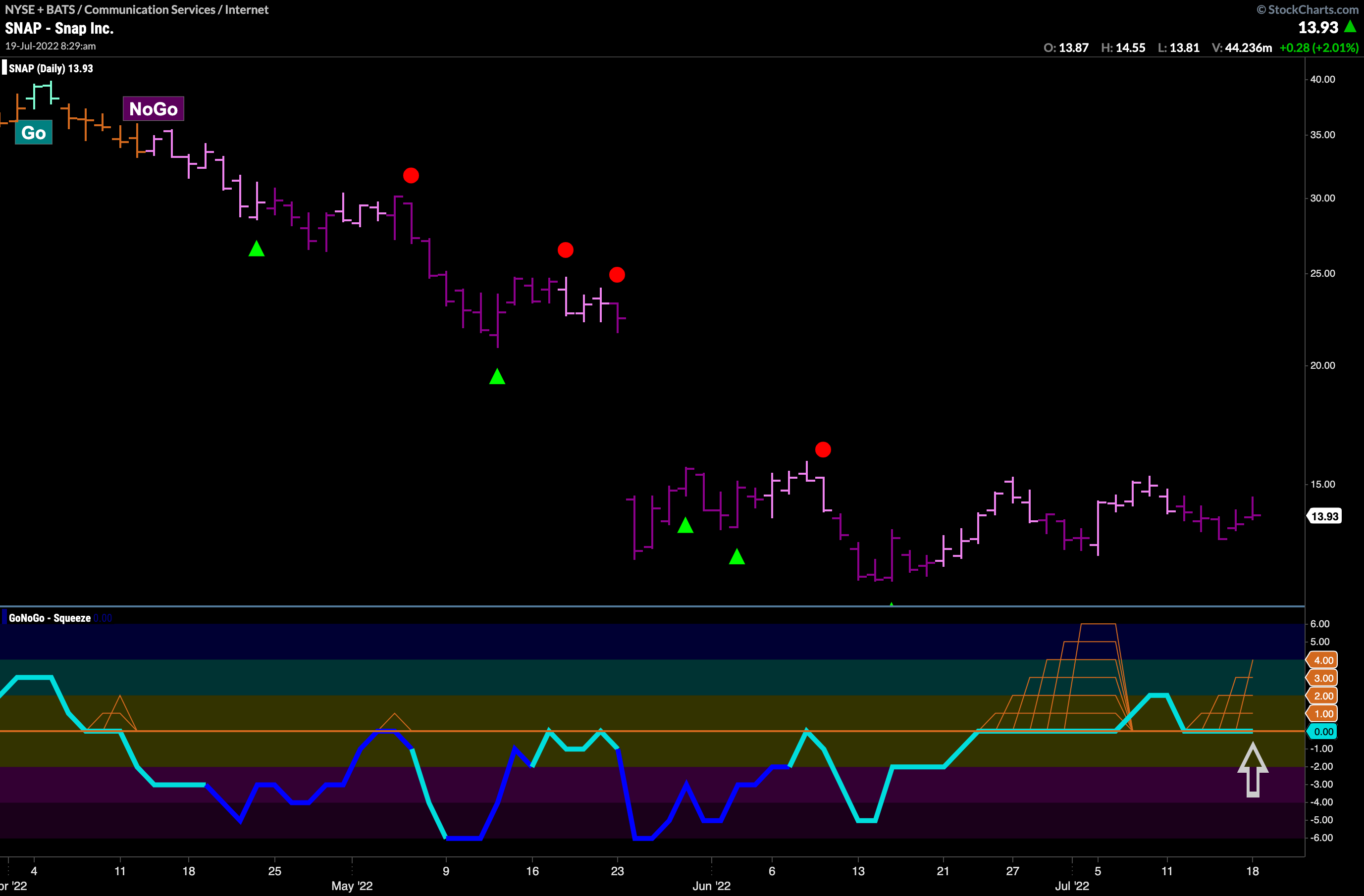Image resolution: width=1364 pixels, height=896 pixels.
Task: Click the -6.00 oscillator axis label
Action: pos(1321,838)
